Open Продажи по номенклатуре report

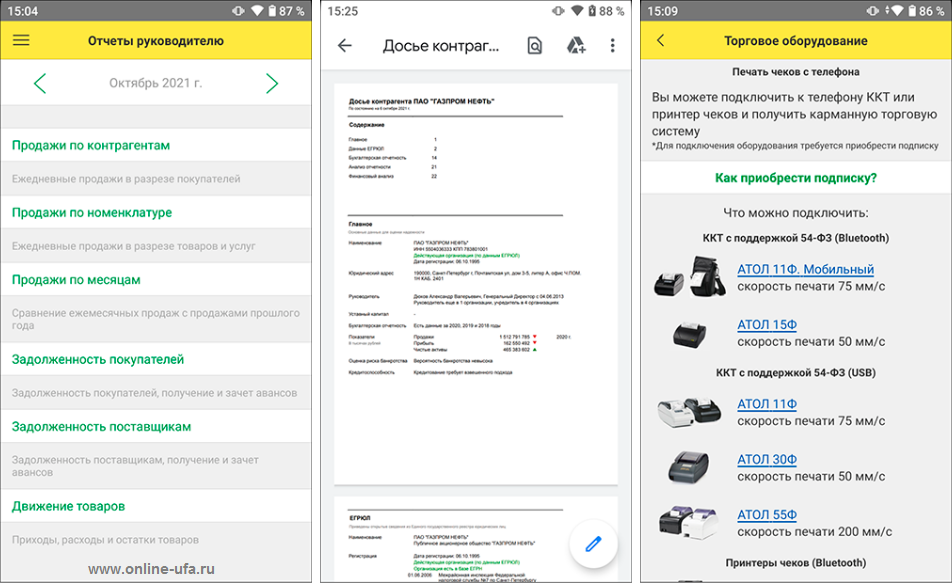tap(92, 212)
